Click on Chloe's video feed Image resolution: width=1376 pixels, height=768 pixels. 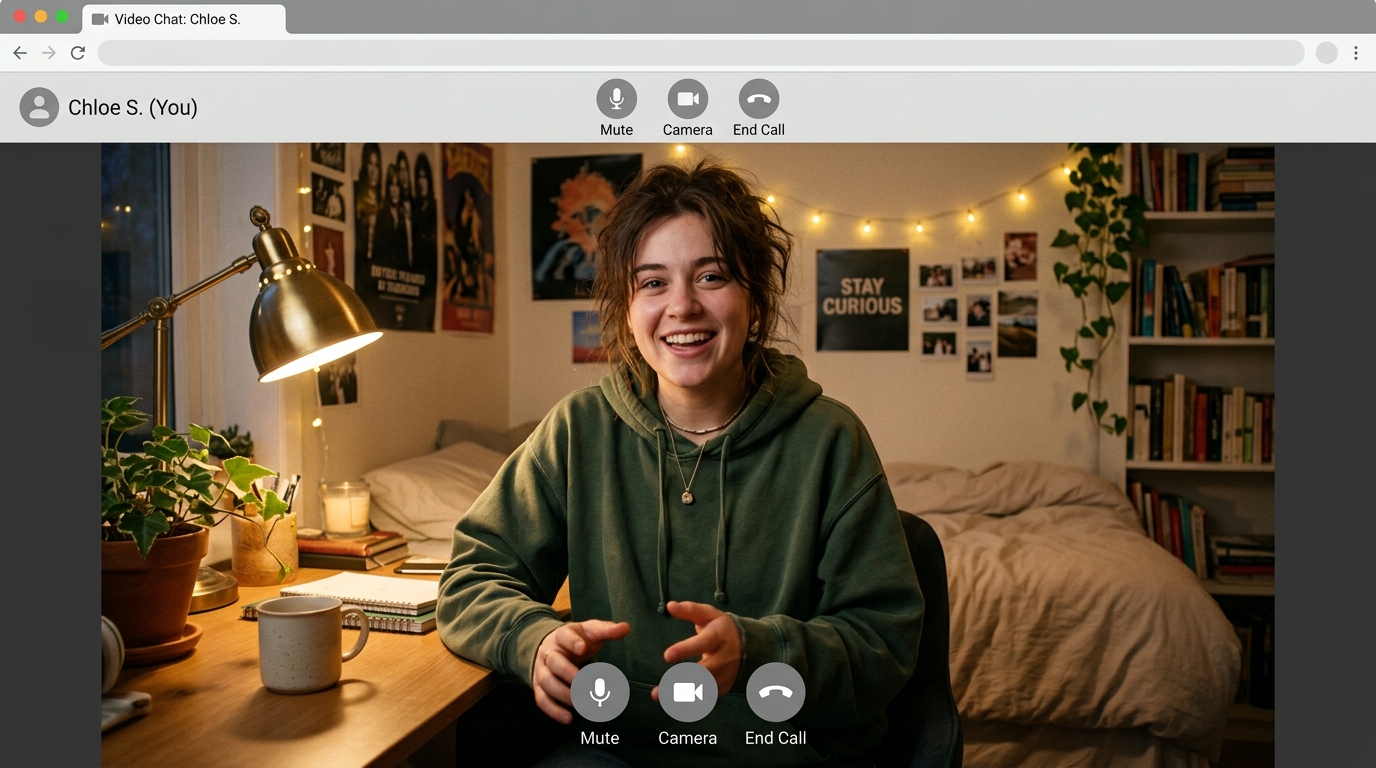click(688, 455)
